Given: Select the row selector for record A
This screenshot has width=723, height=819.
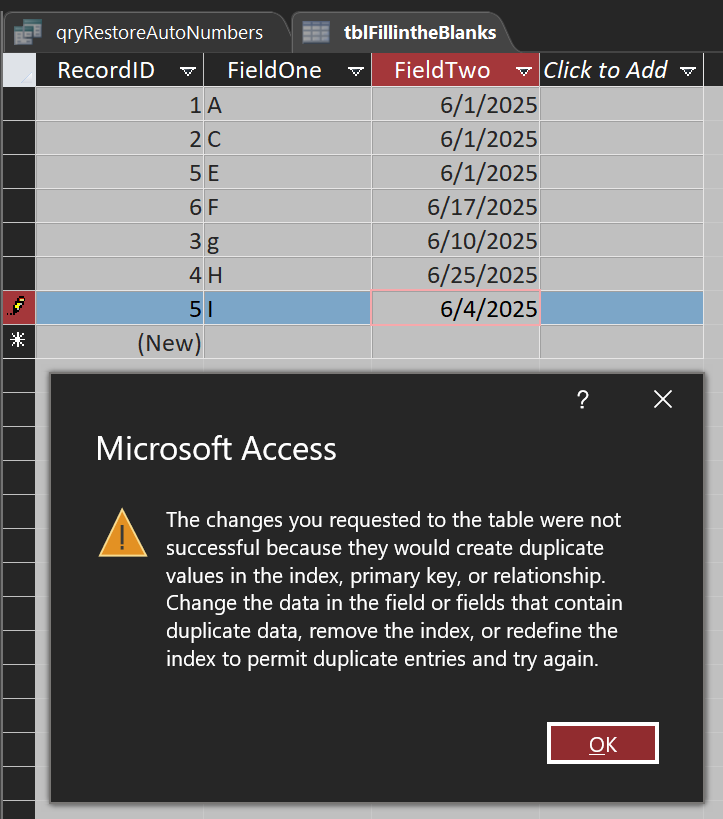Looking at the screenshot, I should 19,104.
